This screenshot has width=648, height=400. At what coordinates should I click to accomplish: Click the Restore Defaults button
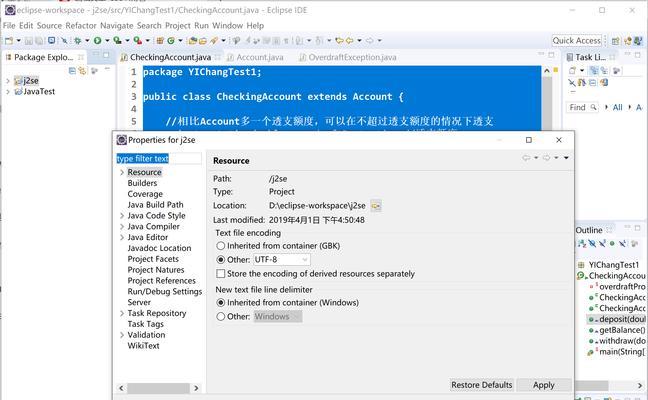(481, 385)
